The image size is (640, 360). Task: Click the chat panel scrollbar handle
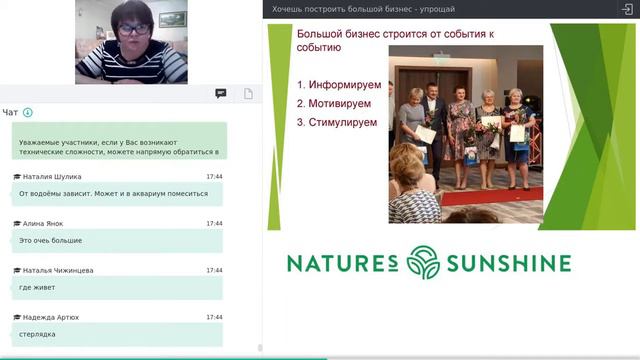[x=260, y=348]
